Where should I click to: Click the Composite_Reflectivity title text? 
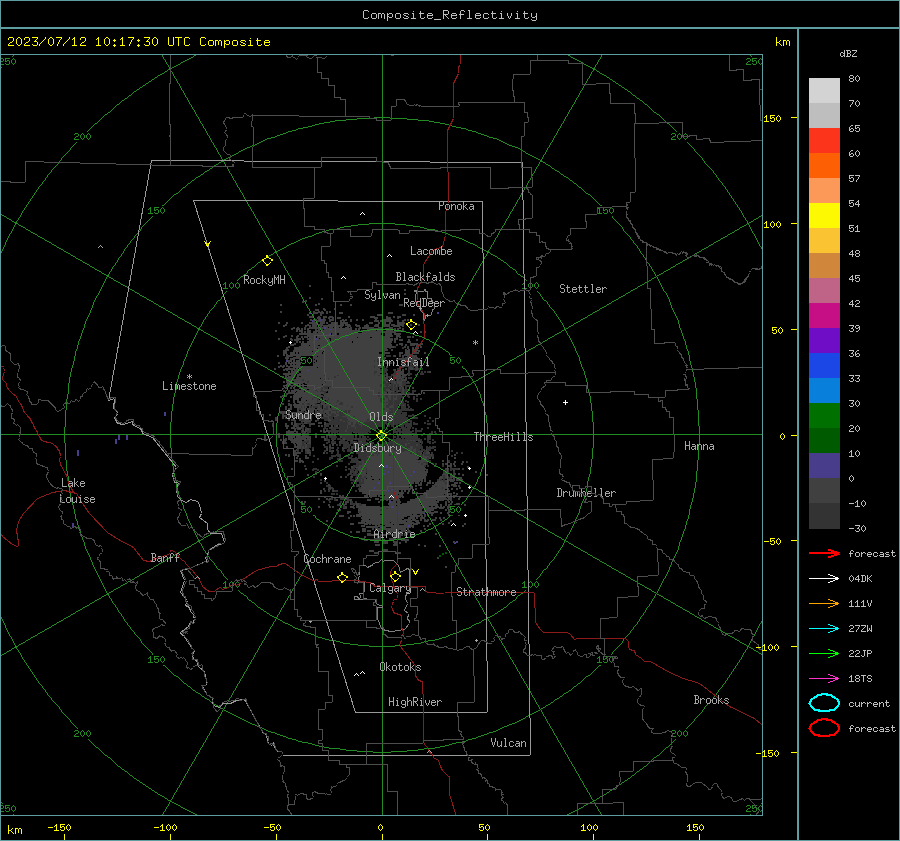[x=450, y=15]
